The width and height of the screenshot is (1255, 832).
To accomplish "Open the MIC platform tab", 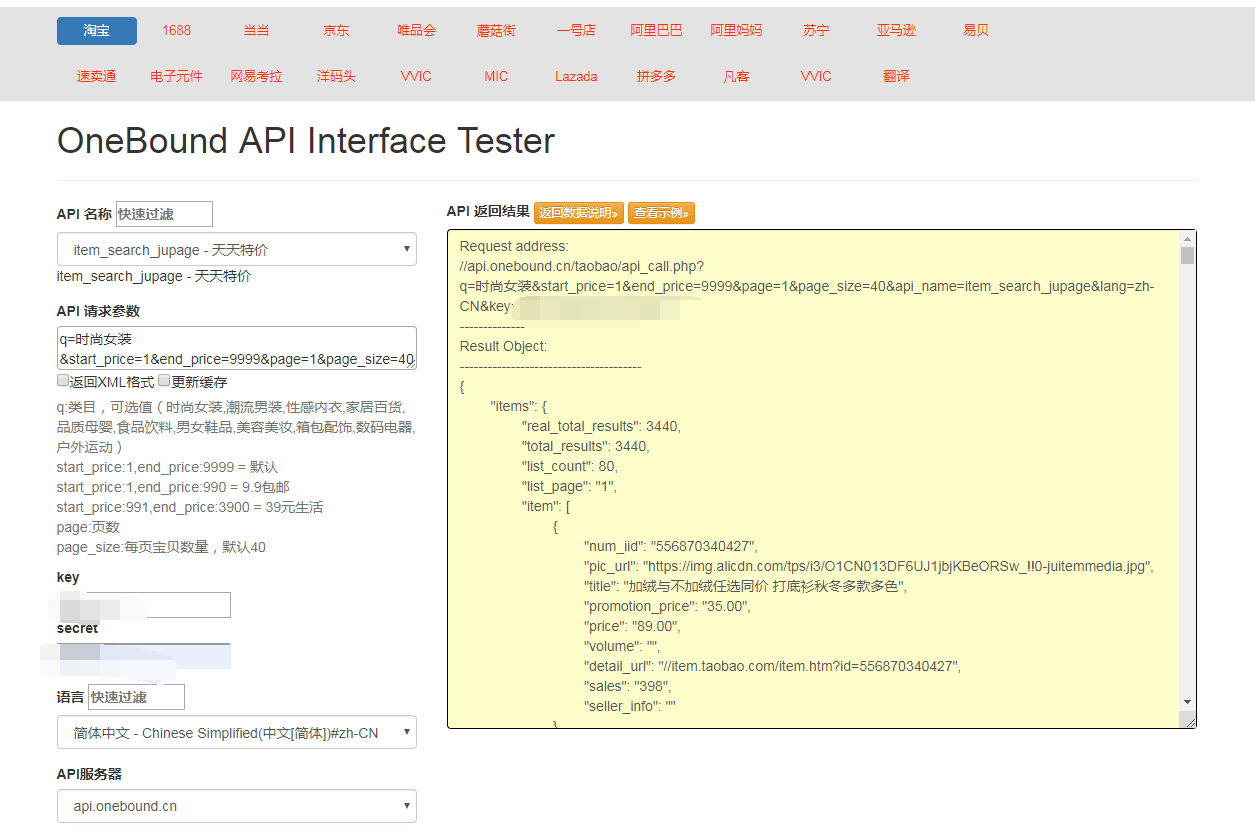I will point(497,76).
